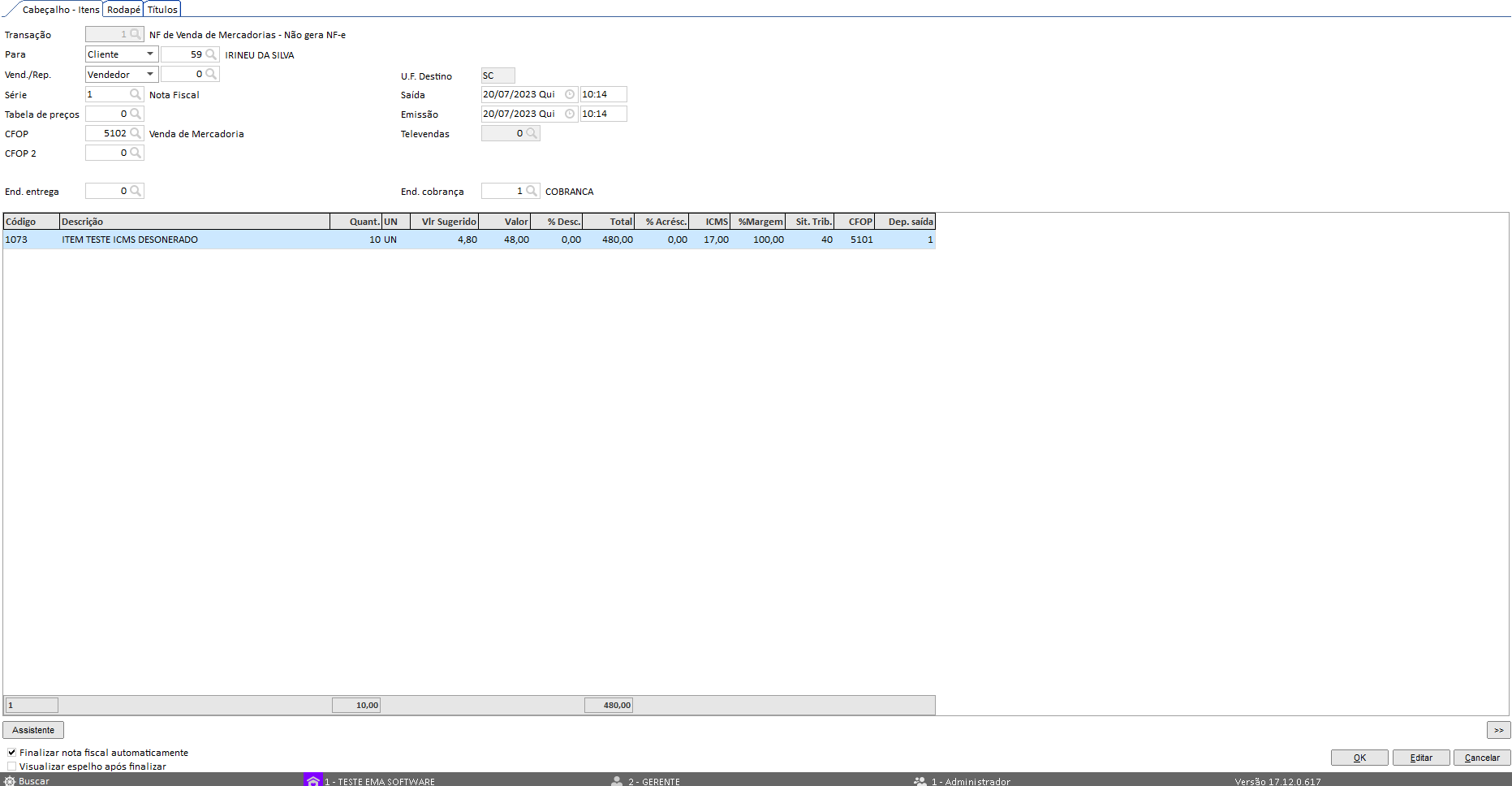
Task: Click the GERENTE user icon
Action: pyautogui.click(x=617, y=781)
